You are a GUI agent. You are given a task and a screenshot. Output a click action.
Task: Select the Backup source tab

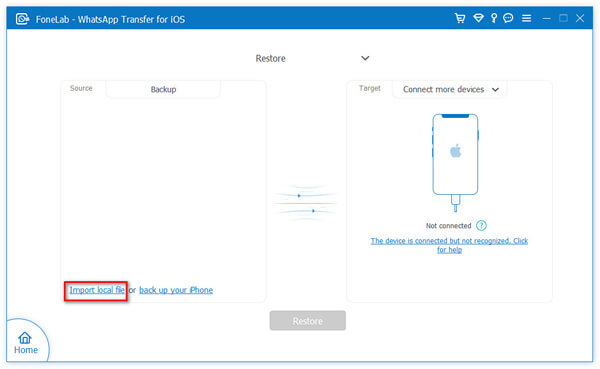click(x=163, y=90)
